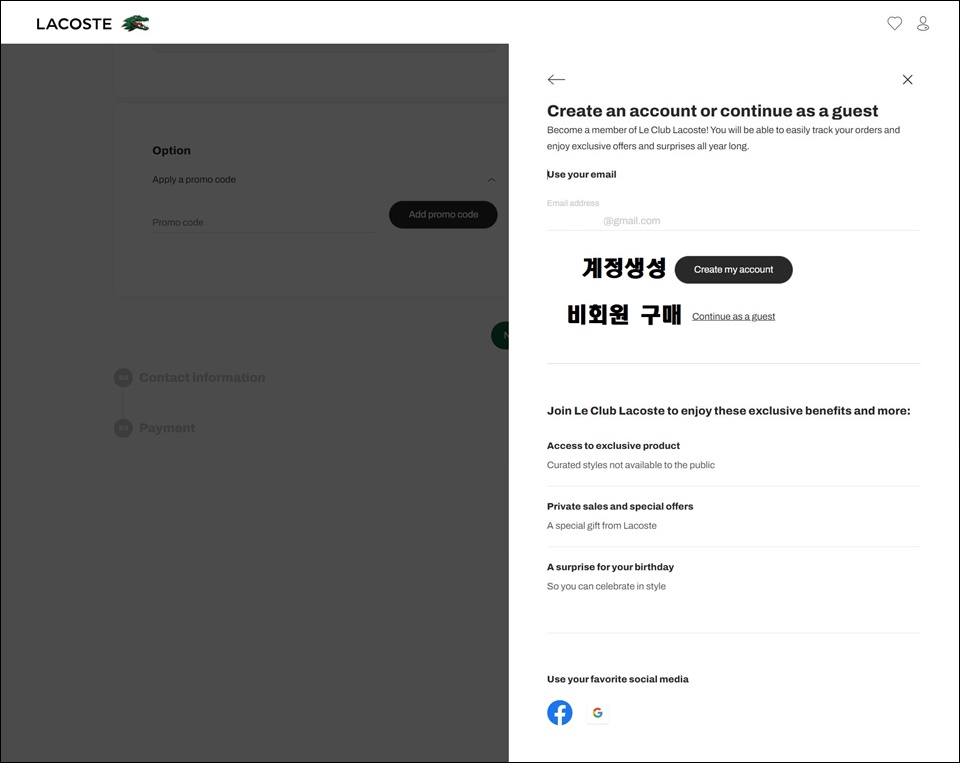Click 'Access to exclusive product' benefit
960x763 pixels.
[613, 446]
